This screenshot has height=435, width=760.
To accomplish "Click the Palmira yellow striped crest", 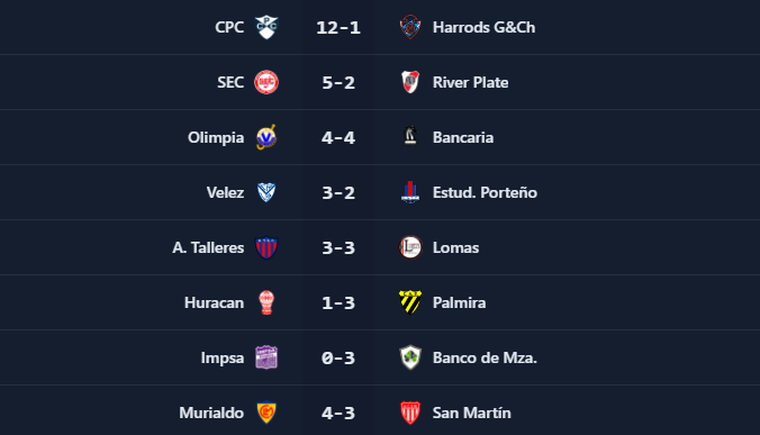I will click(x=409, y=302).
